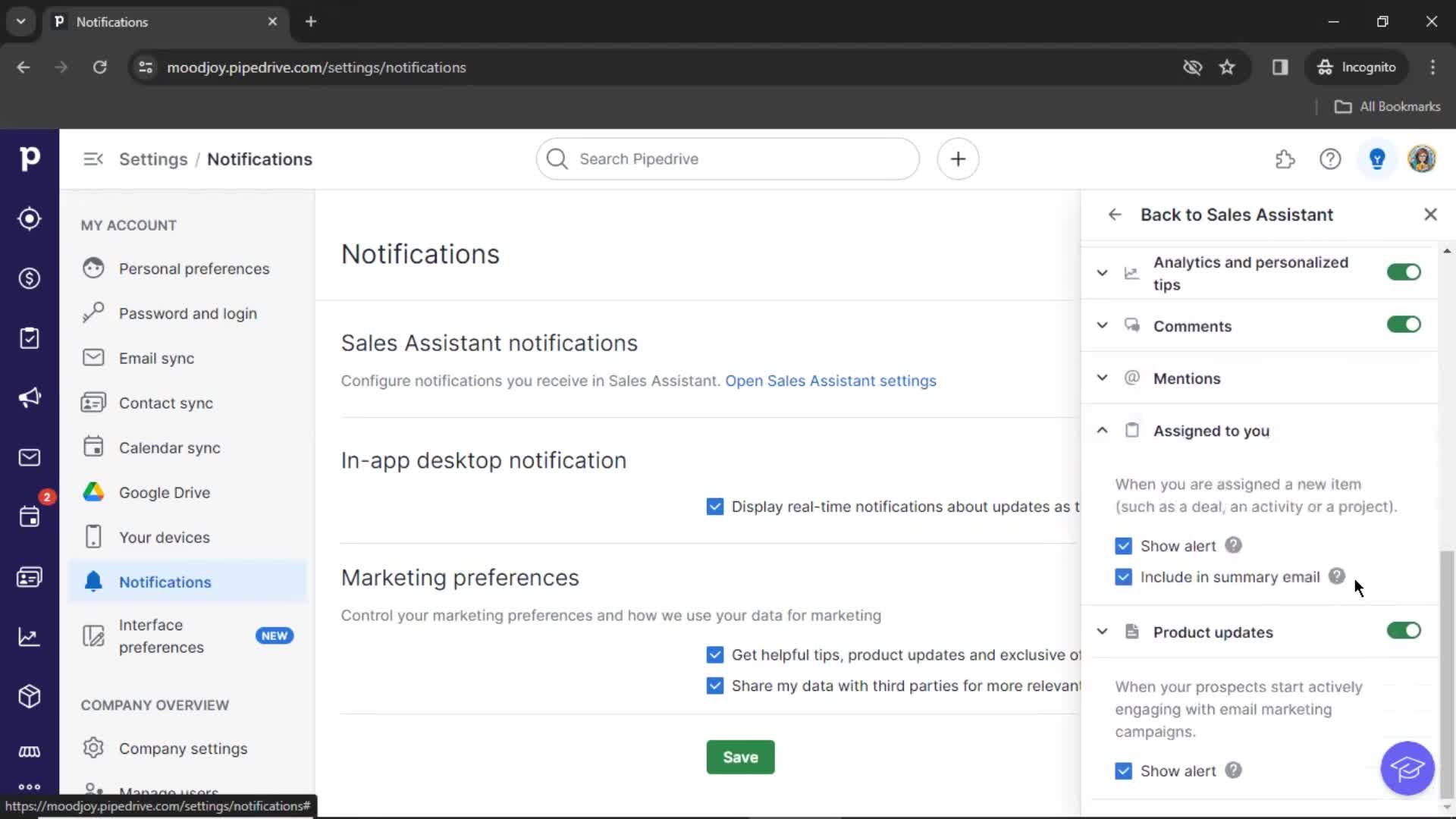Expand the Mentions section chevron
The height and width of the screenshot is (819, 1456).
(1103, 378)
